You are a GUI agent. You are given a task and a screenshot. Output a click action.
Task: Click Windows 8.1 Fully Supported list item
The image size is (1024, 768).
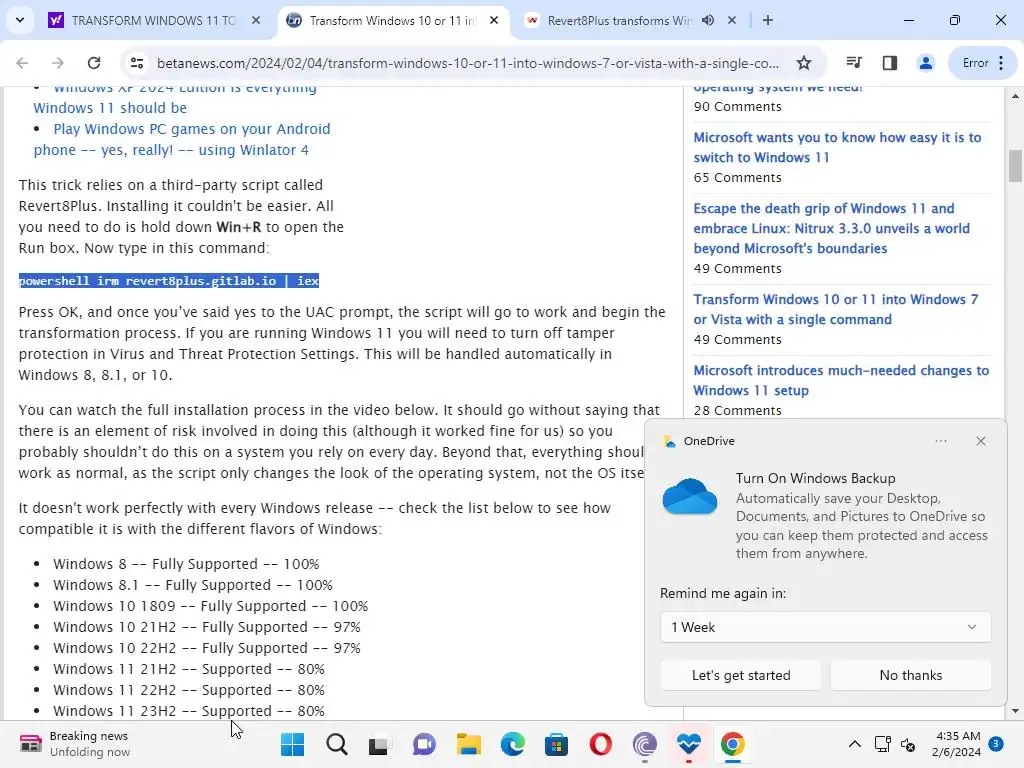(x=193, y=585)
